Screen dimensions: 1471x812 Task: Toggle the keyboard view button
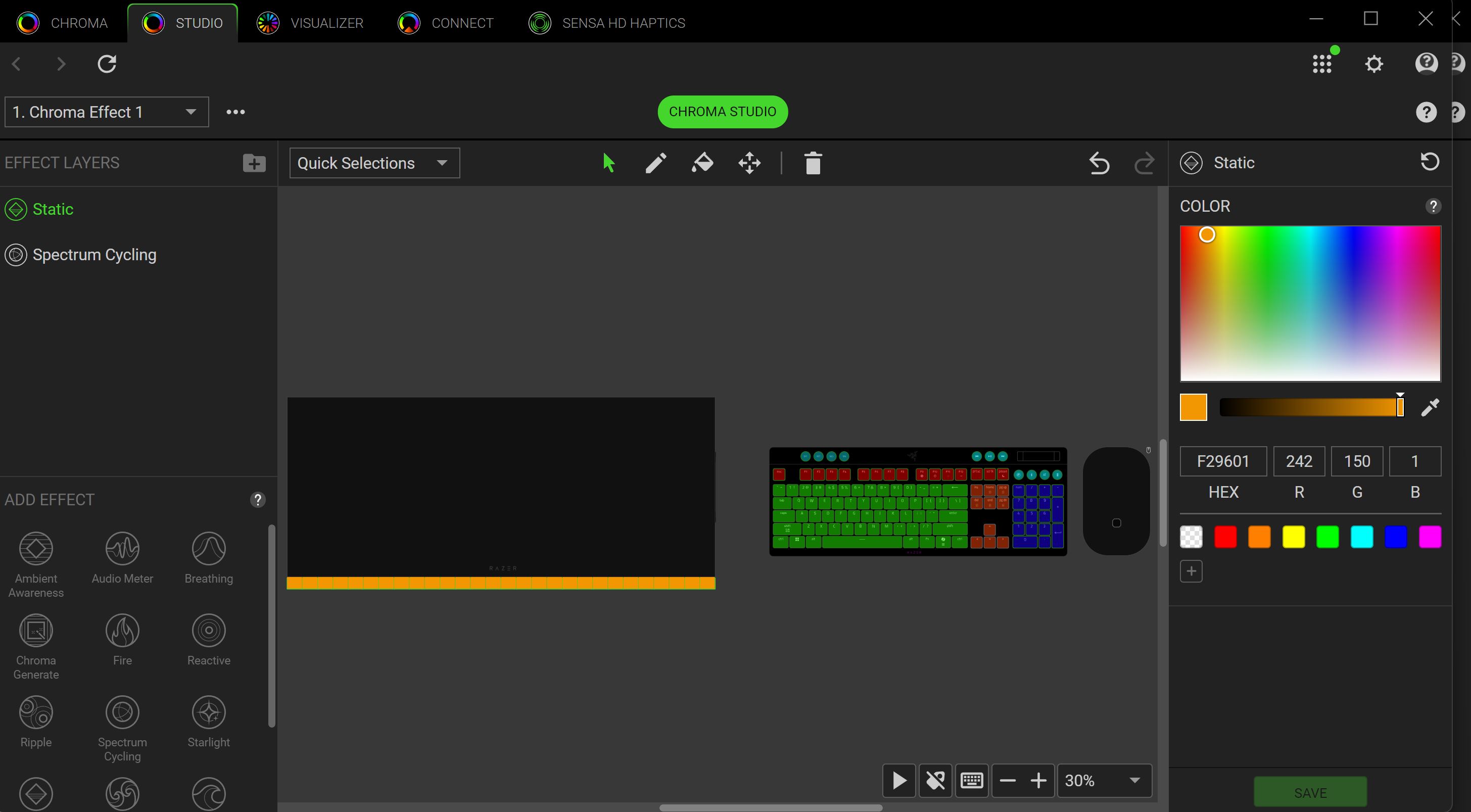coord(971,780)
